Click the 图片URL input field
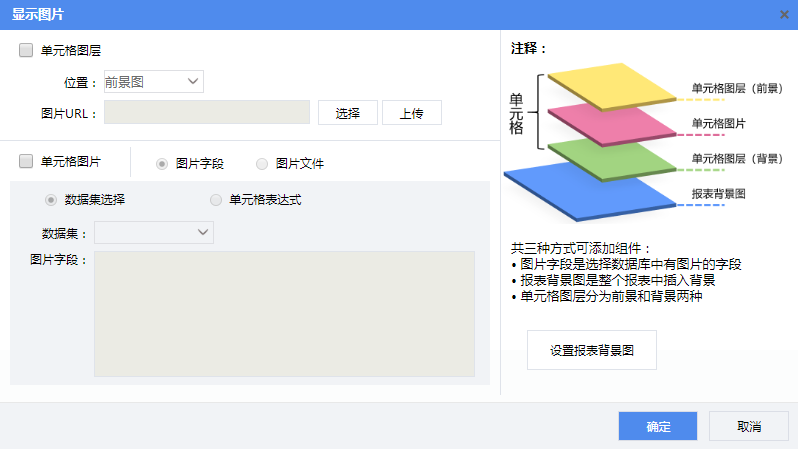The height and width of the screenshot is (449, 798). click(x=207, y=112)
